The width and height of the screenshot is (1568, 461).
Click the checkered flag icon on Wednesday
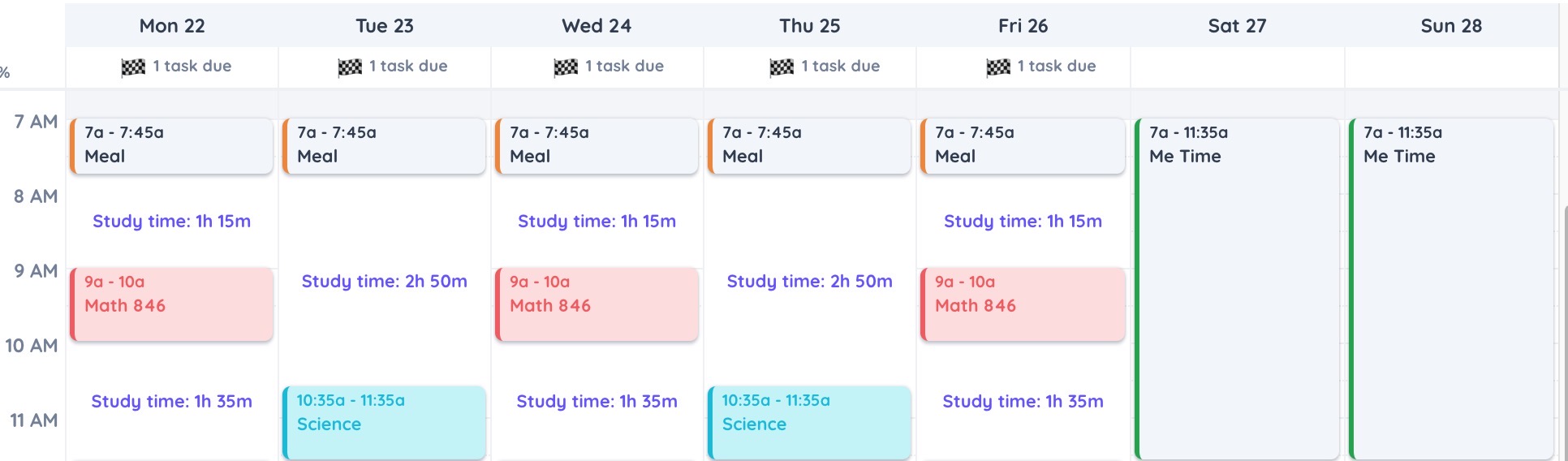(x=566, y=67)
